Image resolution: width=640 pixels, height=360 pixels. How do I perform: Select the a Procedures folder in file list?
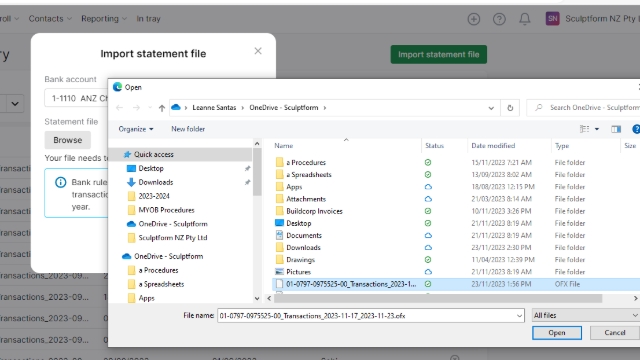pyautogui.click(x=306, y=162)
